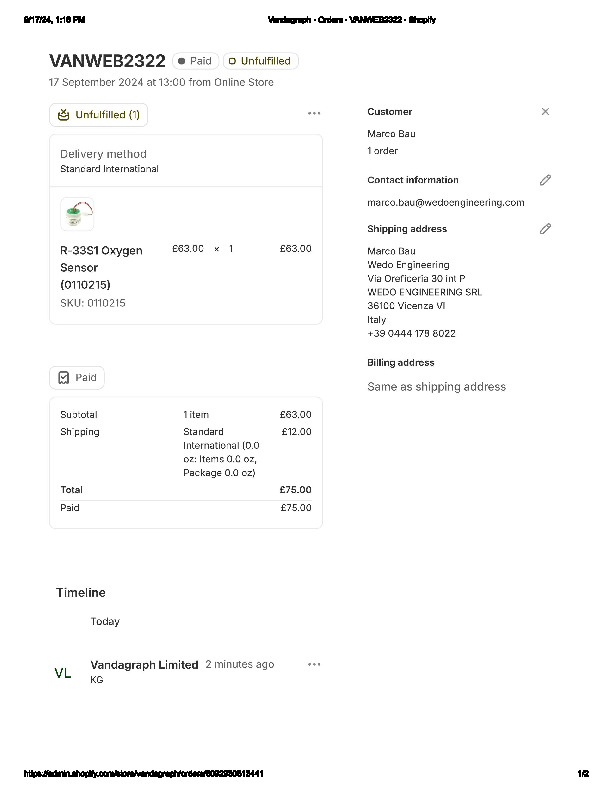Click the Vandagraph Limited name in the timeline

point(144,665)
